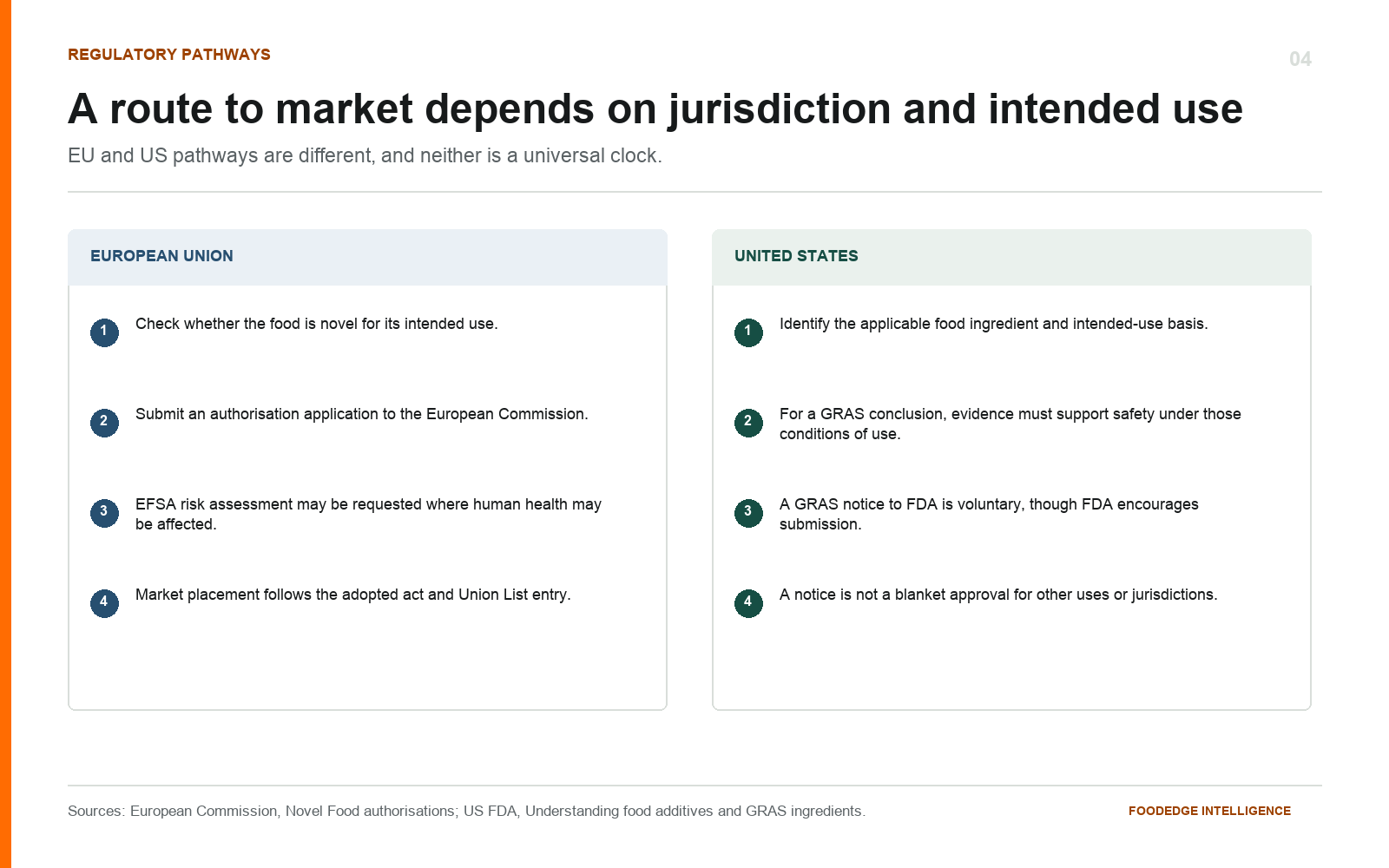The height and width of the screenshot is (868, 1389).
Task: Click the slide title about route to market
Action: pos(655,109)
